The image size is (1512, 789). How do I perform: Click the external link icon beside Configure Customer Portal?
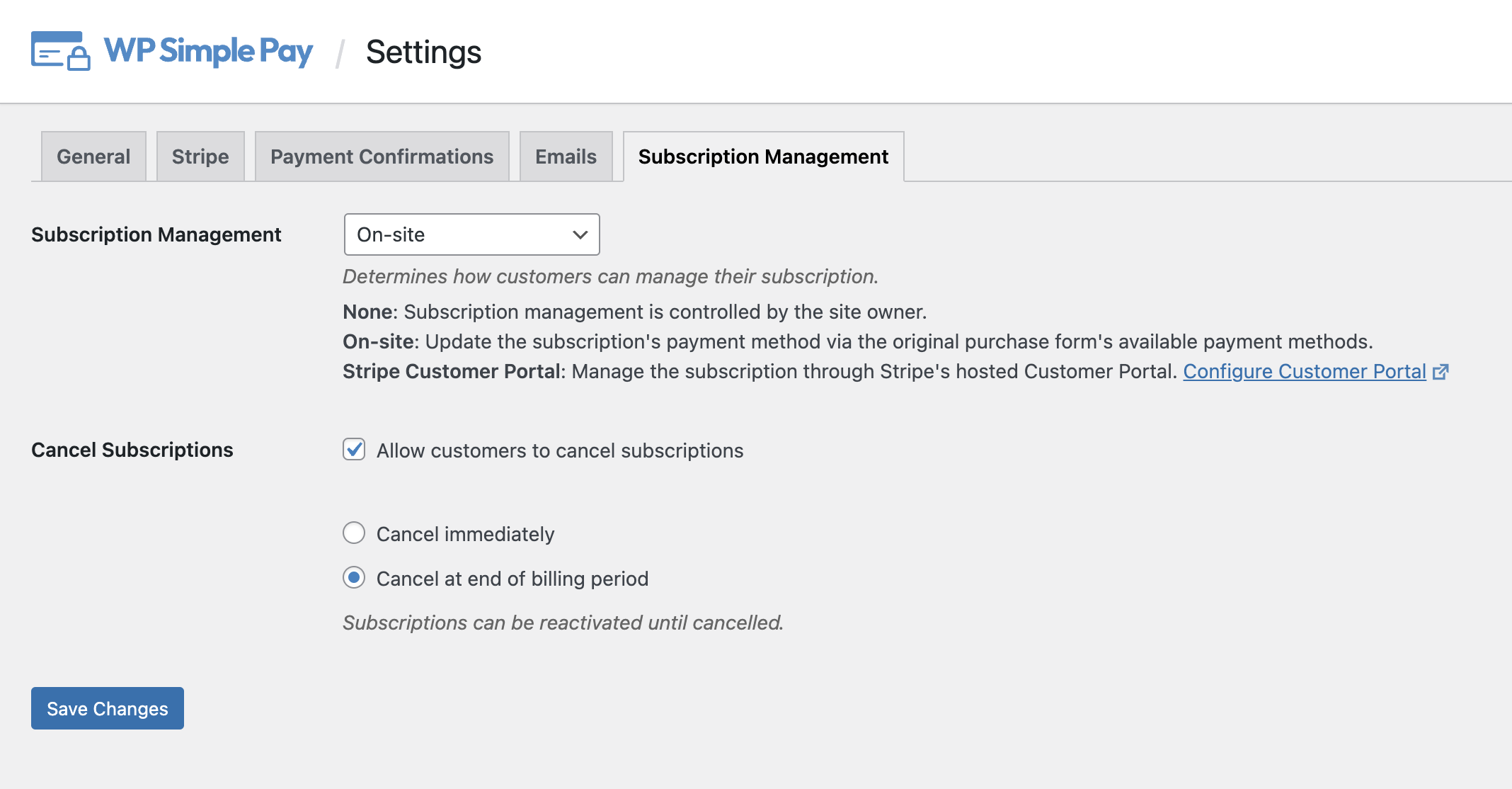click(x=1441, y=371)
